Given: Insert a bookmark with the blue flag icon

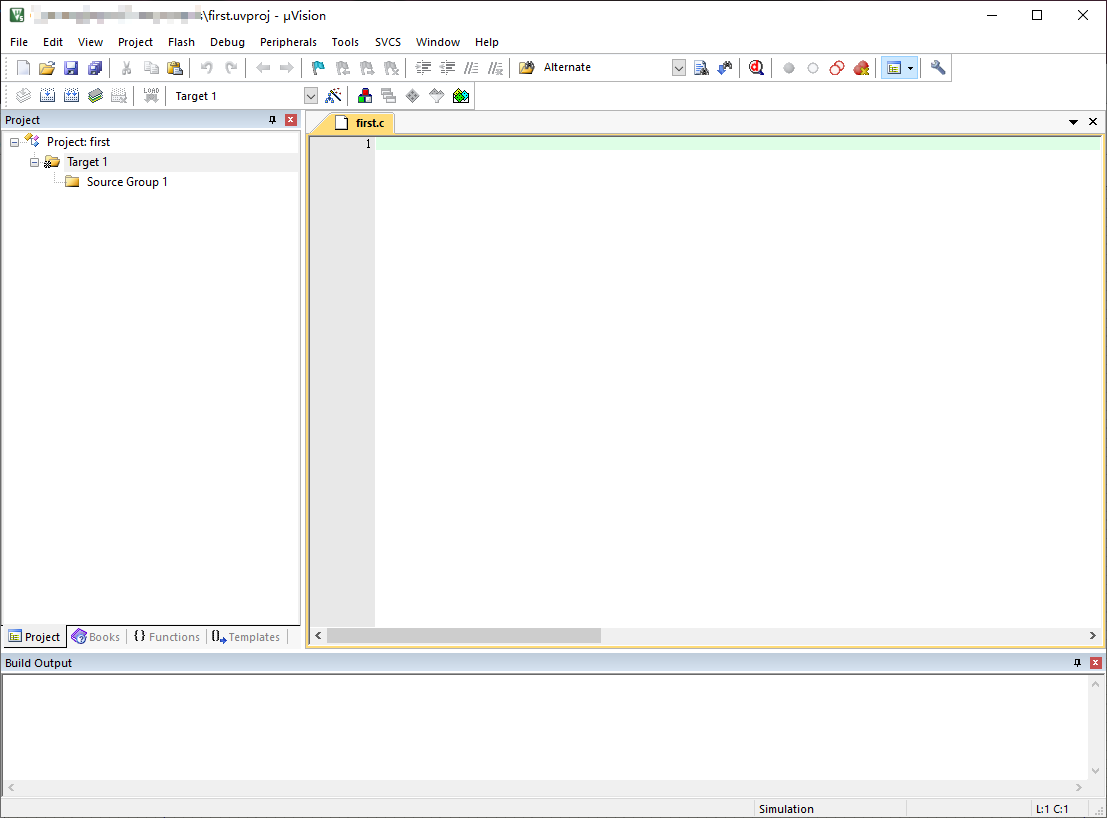Looking at the screenshot, I should [318, 68].
